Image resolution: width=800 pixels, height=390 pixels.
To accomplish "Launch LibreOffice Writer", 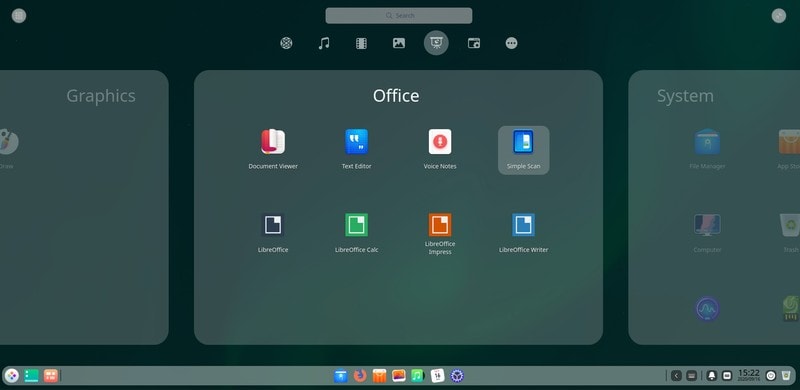I will pyautogui.click(x=523, y=233).
